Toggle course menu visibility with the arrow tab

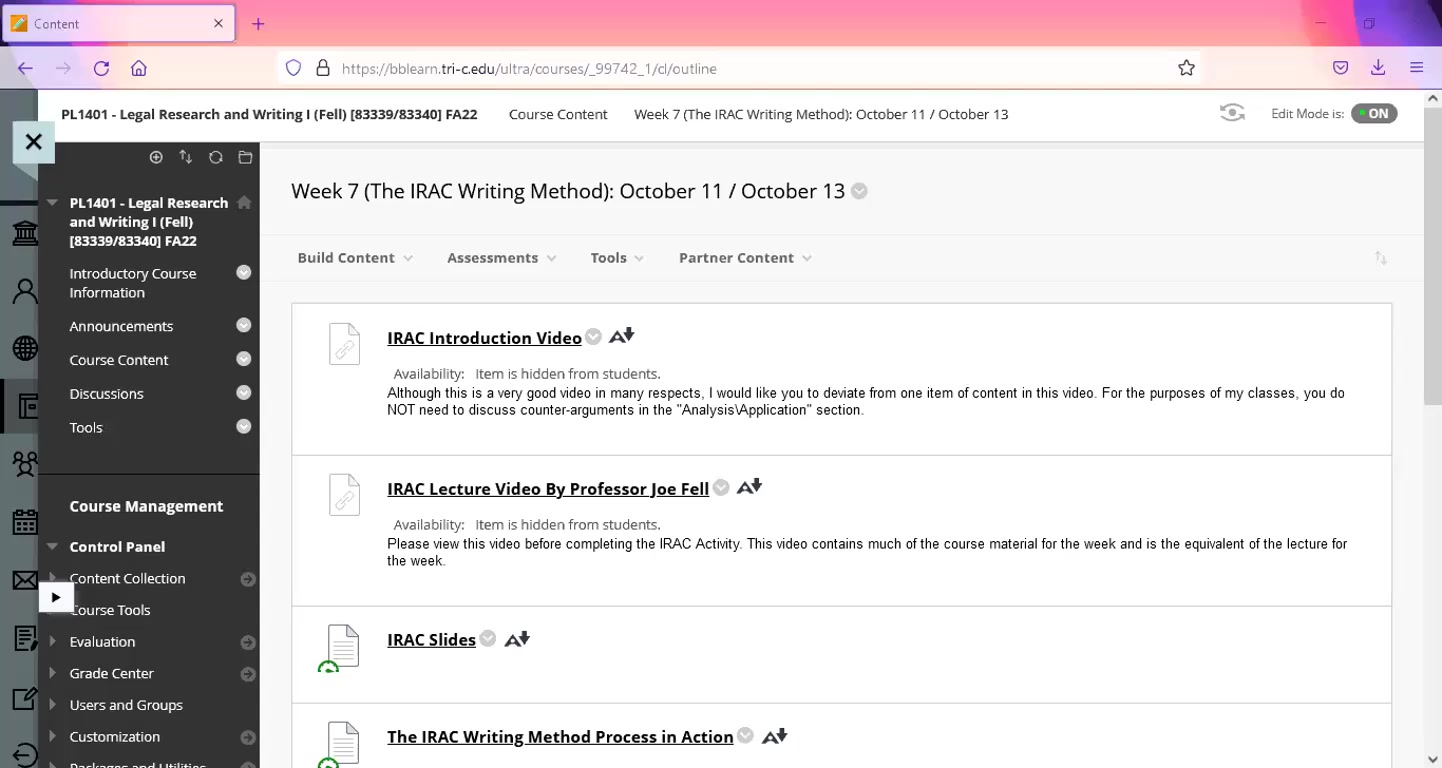(56, 597)
